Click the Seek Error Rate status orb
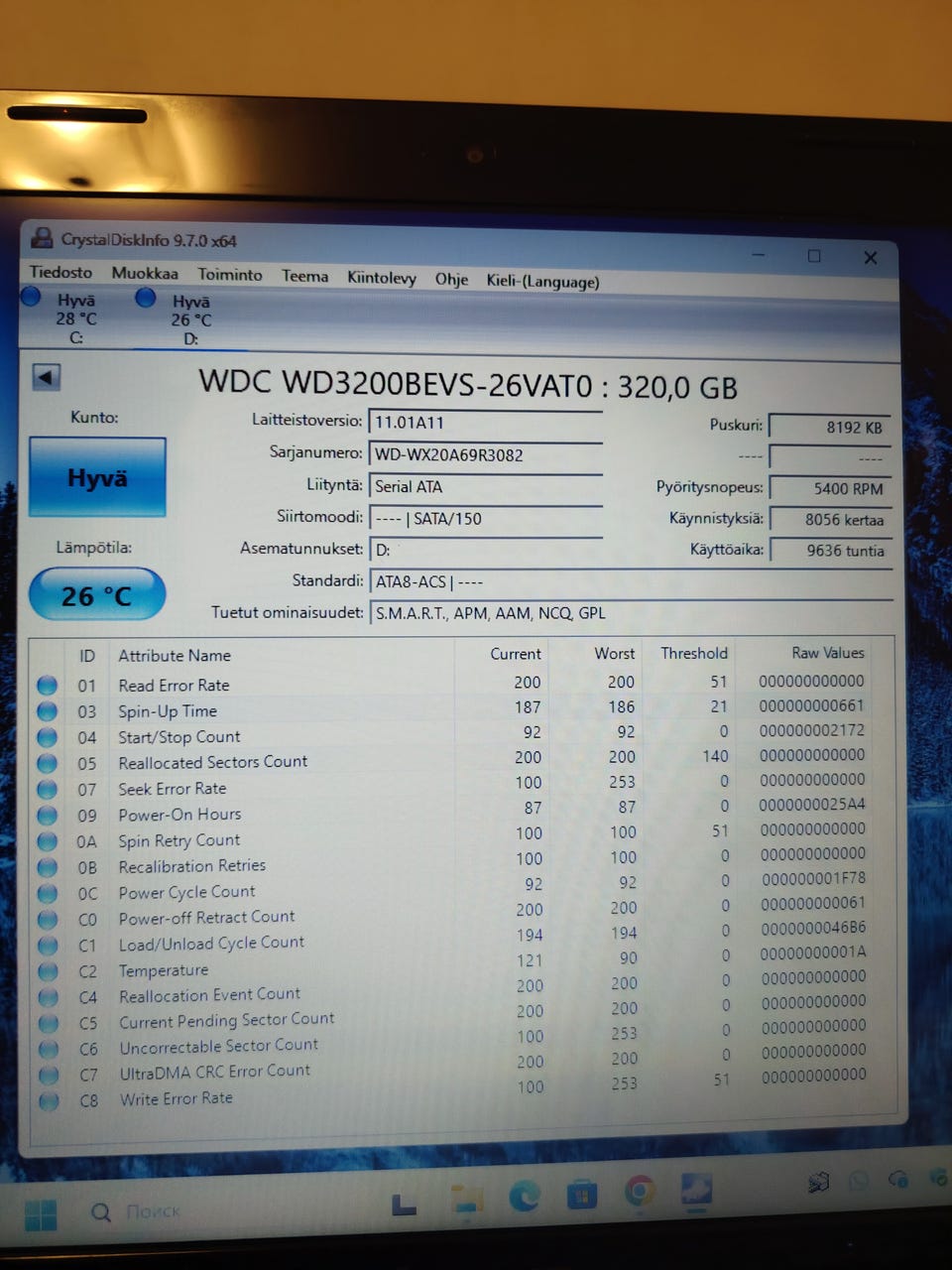952x1270 pixels. (x=47, y=789)
